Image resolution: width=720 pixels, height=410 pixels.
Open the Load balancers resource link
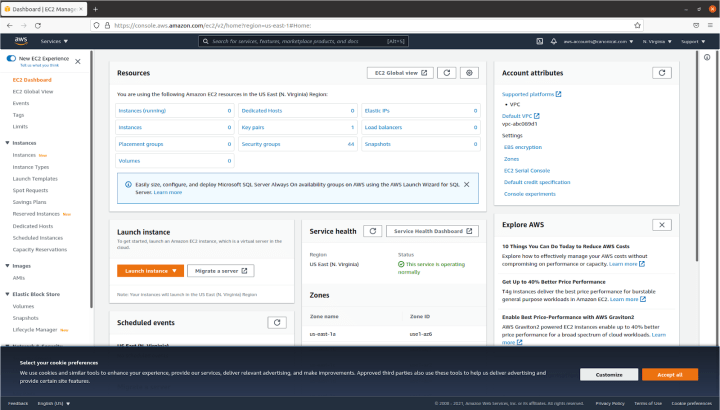[383, 128]
